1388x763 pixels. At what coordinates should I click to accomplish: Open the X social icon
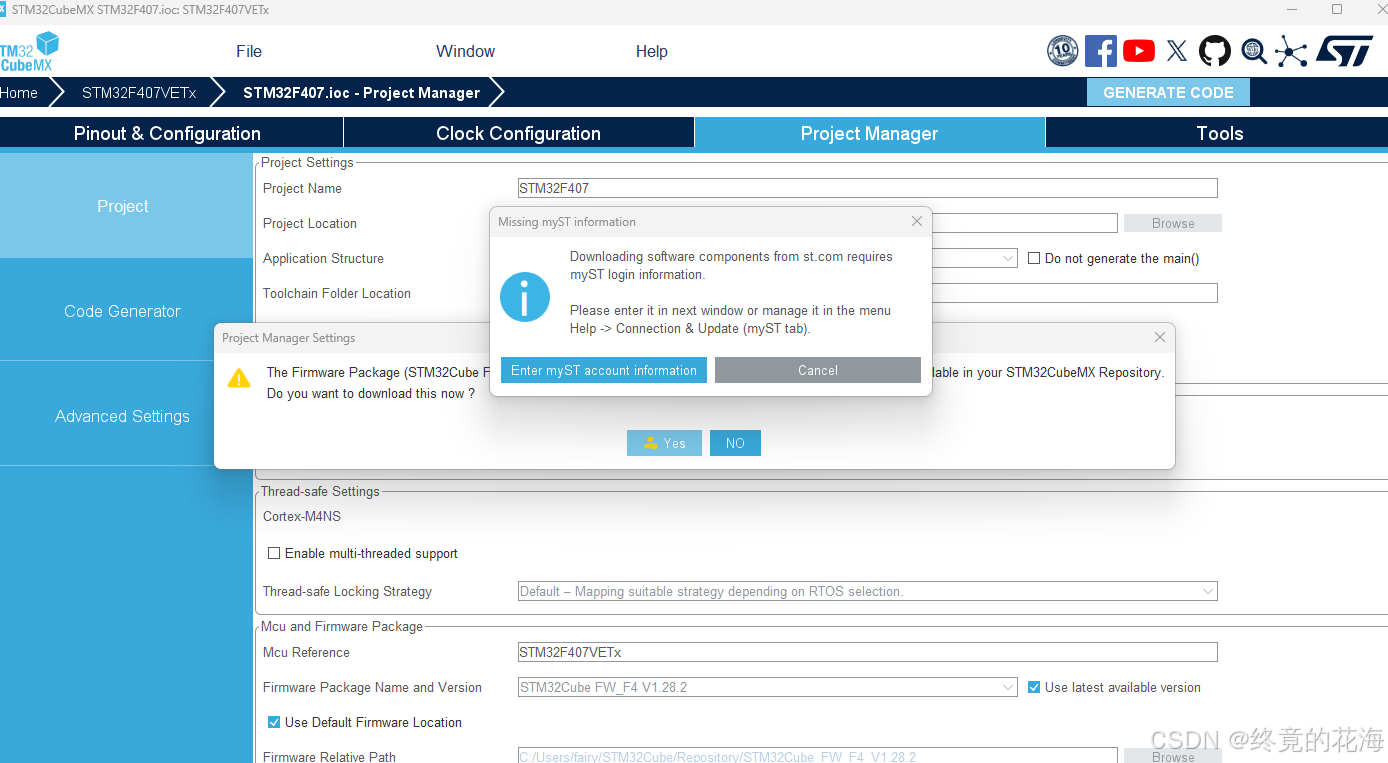[1177, 51]
